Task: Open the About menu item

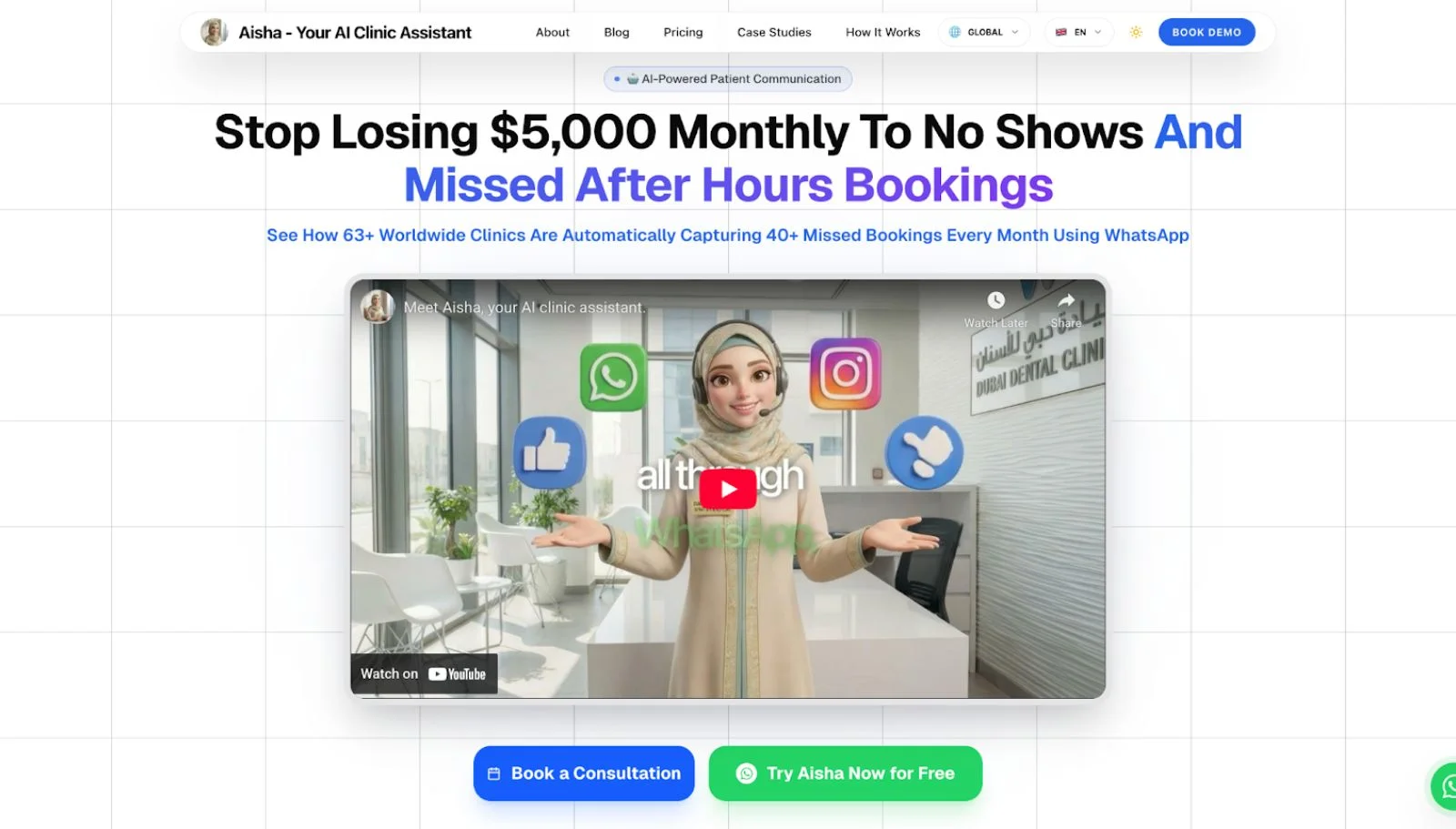Action: click(x=552, y=32)
